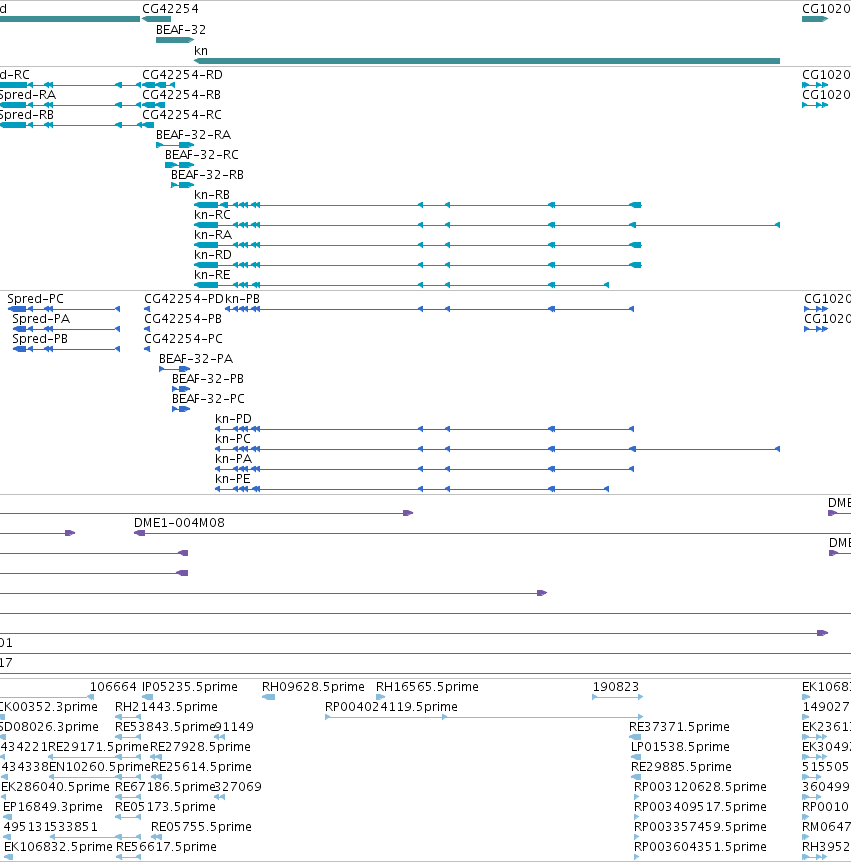Click EST RH09628.5prime
This screenshot has width=851, height=862.
[x=313, y=687]
